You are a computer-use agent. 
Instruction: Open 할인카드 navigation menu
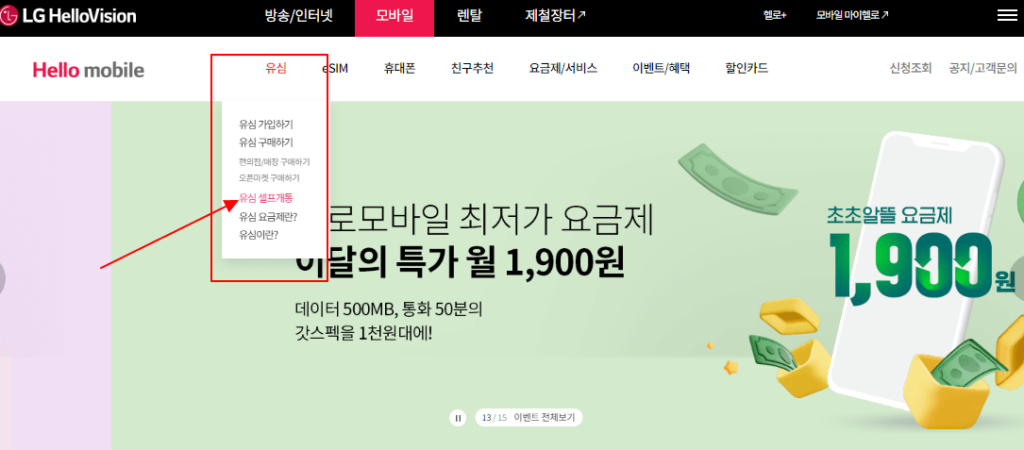pos(746,68)
